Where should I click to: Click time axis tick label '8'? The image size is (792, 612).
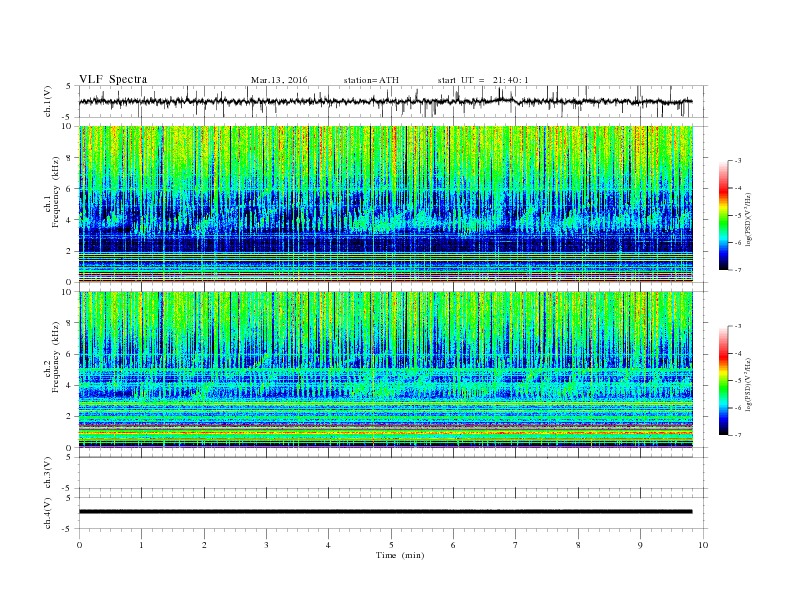[x=578, y=545]
